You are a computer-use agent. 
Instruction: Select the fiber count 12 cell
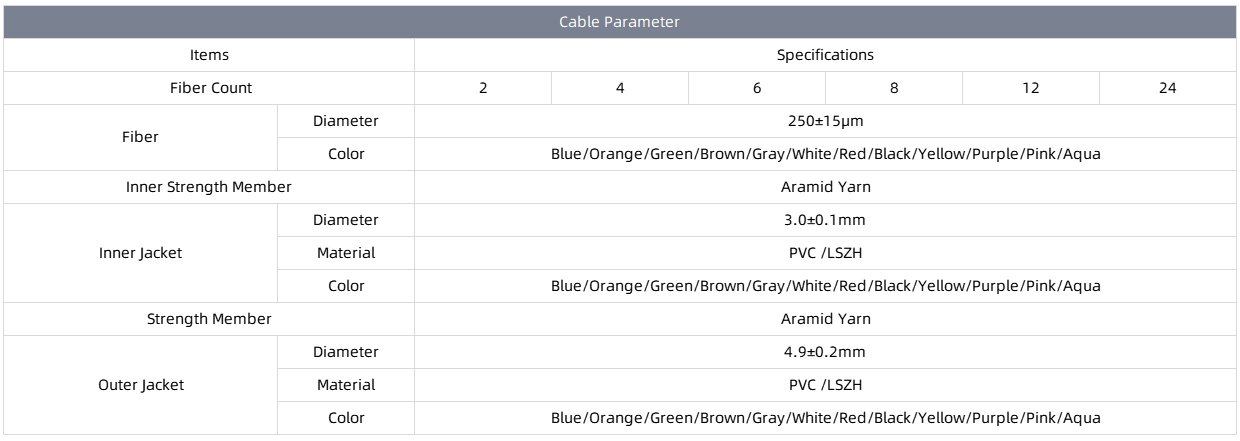1031,88
